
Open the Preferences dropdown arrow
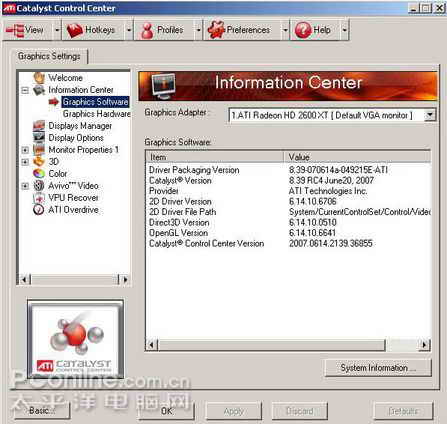pos(285,30)
